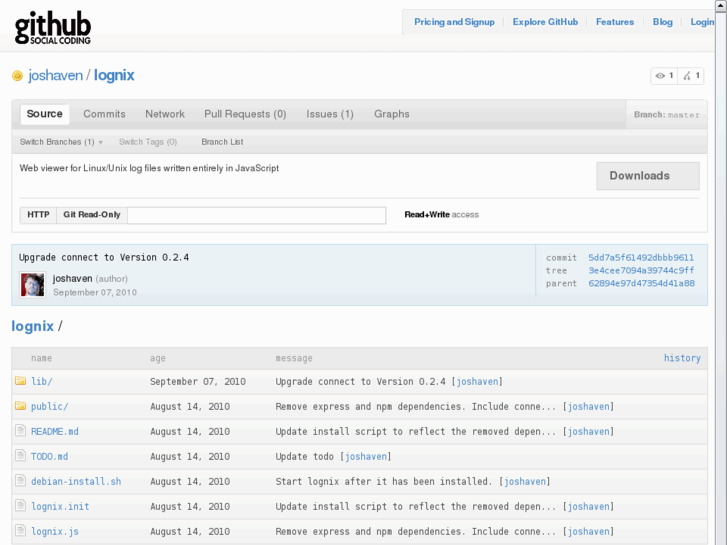The height and width of the screenshot is (545, 727).
Task: Click joshaven link in debian-install.sh row
Action: tap(525, 481)
